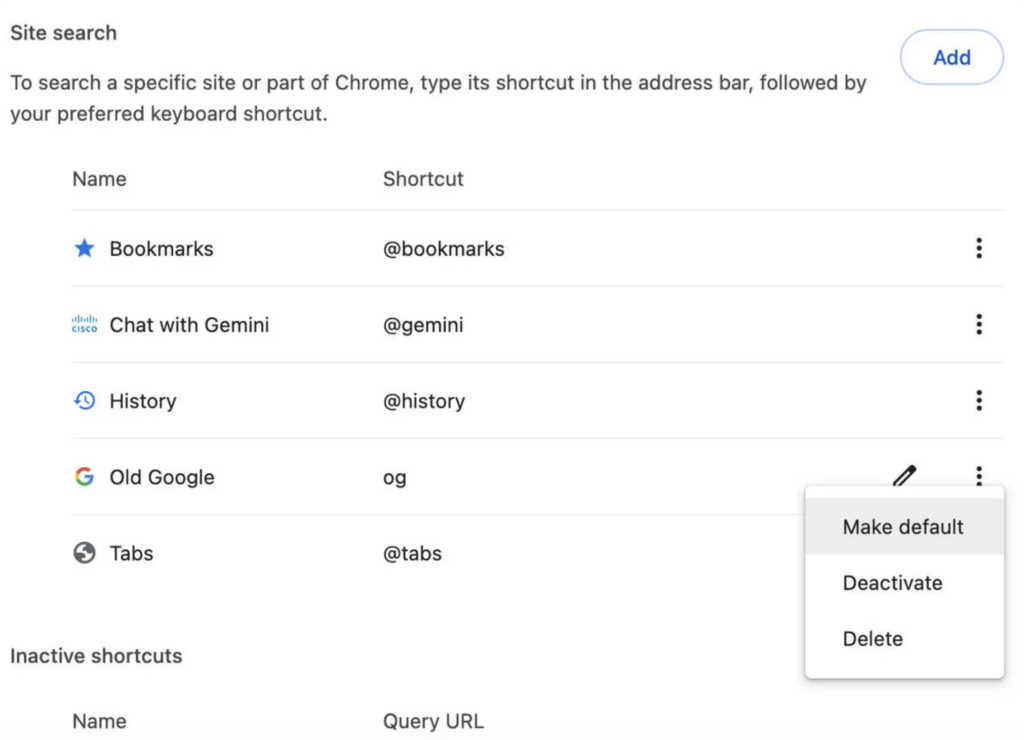Click the Chat with Gemini Cisco icon
Image resolution: width=1024 pixels, height=740 pixels.
pyautogui.click(x=85, y=325)
